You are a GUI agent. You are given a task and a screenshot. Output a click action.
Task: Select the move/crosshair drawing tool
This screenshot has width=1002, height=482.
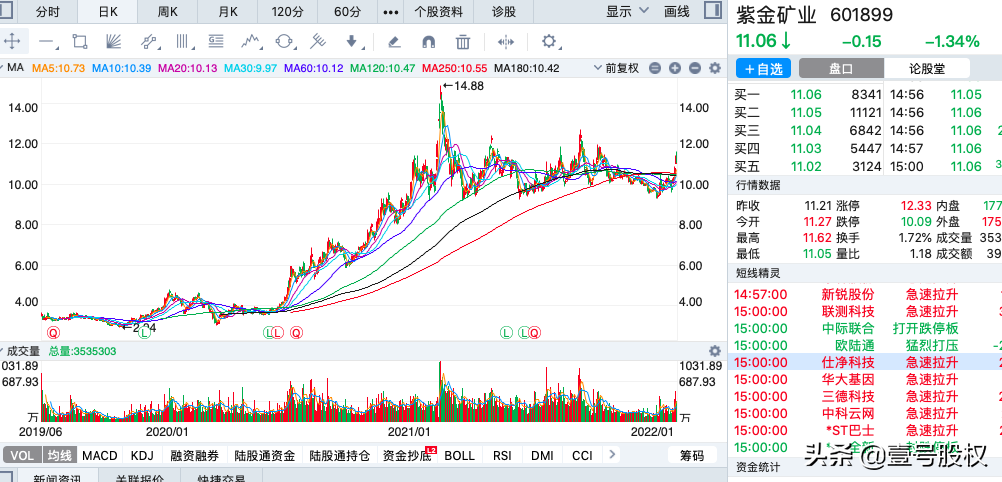point(12,42)
